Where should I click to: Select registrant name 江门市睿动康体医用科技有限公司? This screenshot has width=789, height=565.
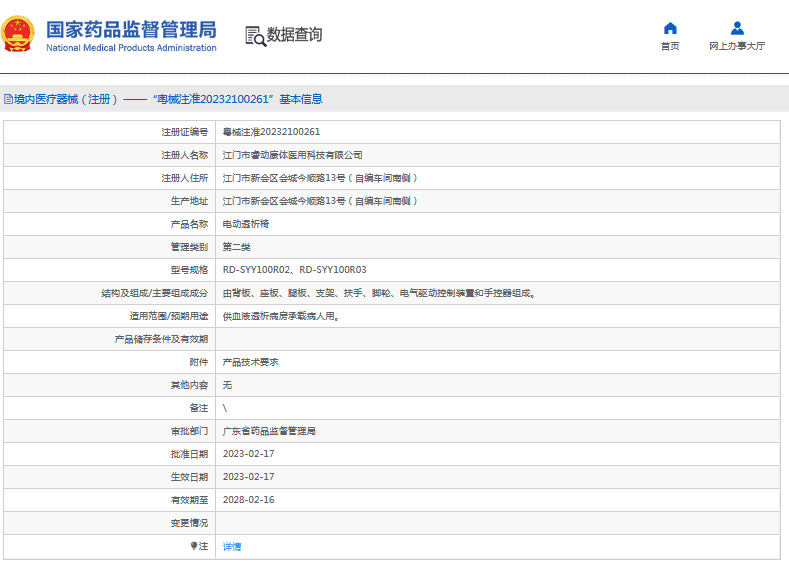[x=292, y=155]
